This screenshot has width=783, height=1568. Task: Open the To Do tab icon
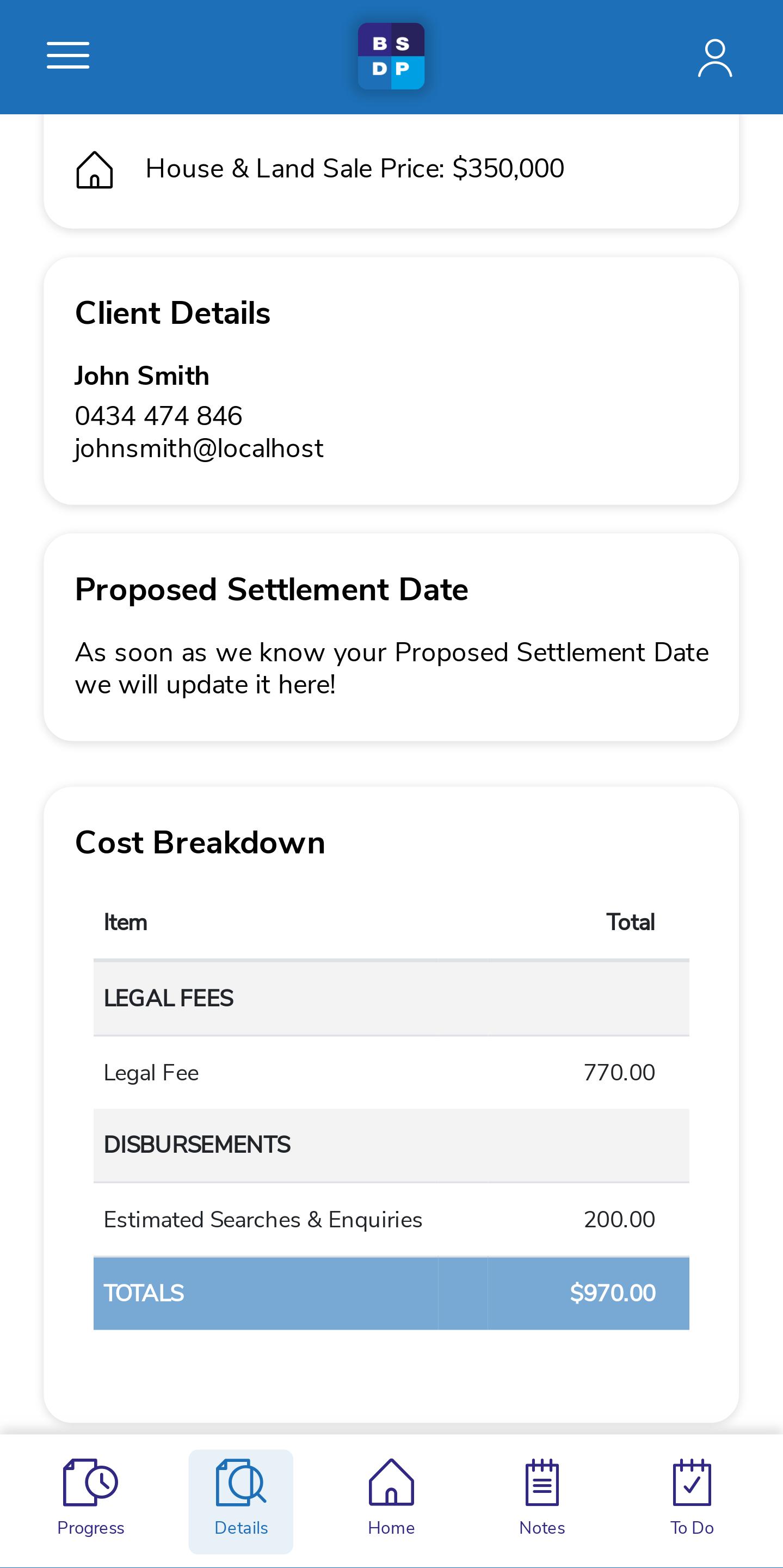(692, 1482)
